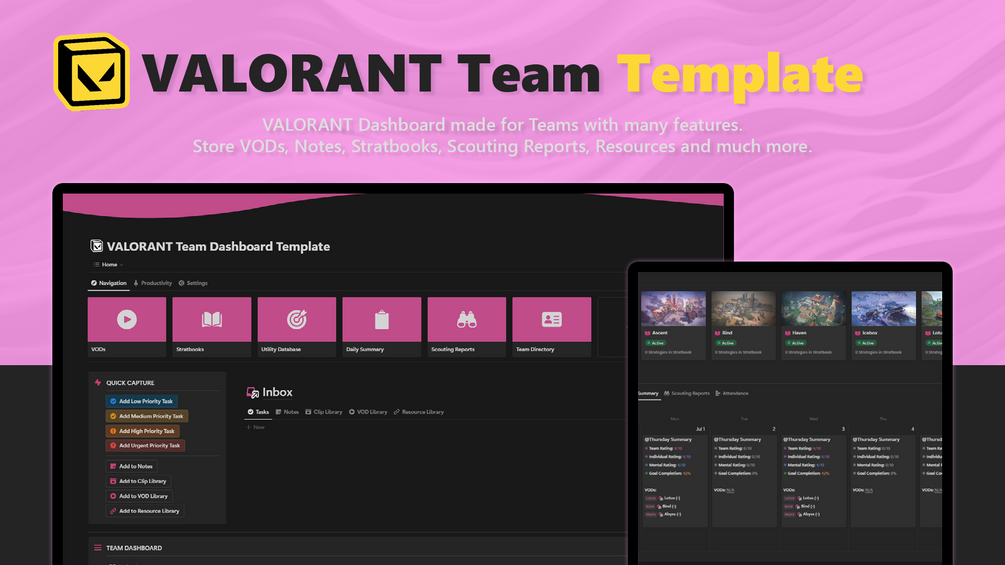Open the Stratbooks open-book icon card
This screenshot has height=565, width=1005.
(x=212, y=326)
